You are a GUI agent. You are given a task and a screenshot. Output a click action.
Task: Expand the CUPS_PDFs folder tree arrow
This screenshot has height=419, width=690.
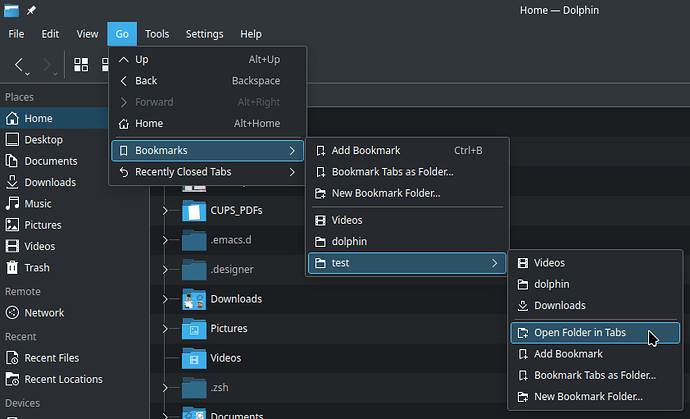click(x=165, y=210)
